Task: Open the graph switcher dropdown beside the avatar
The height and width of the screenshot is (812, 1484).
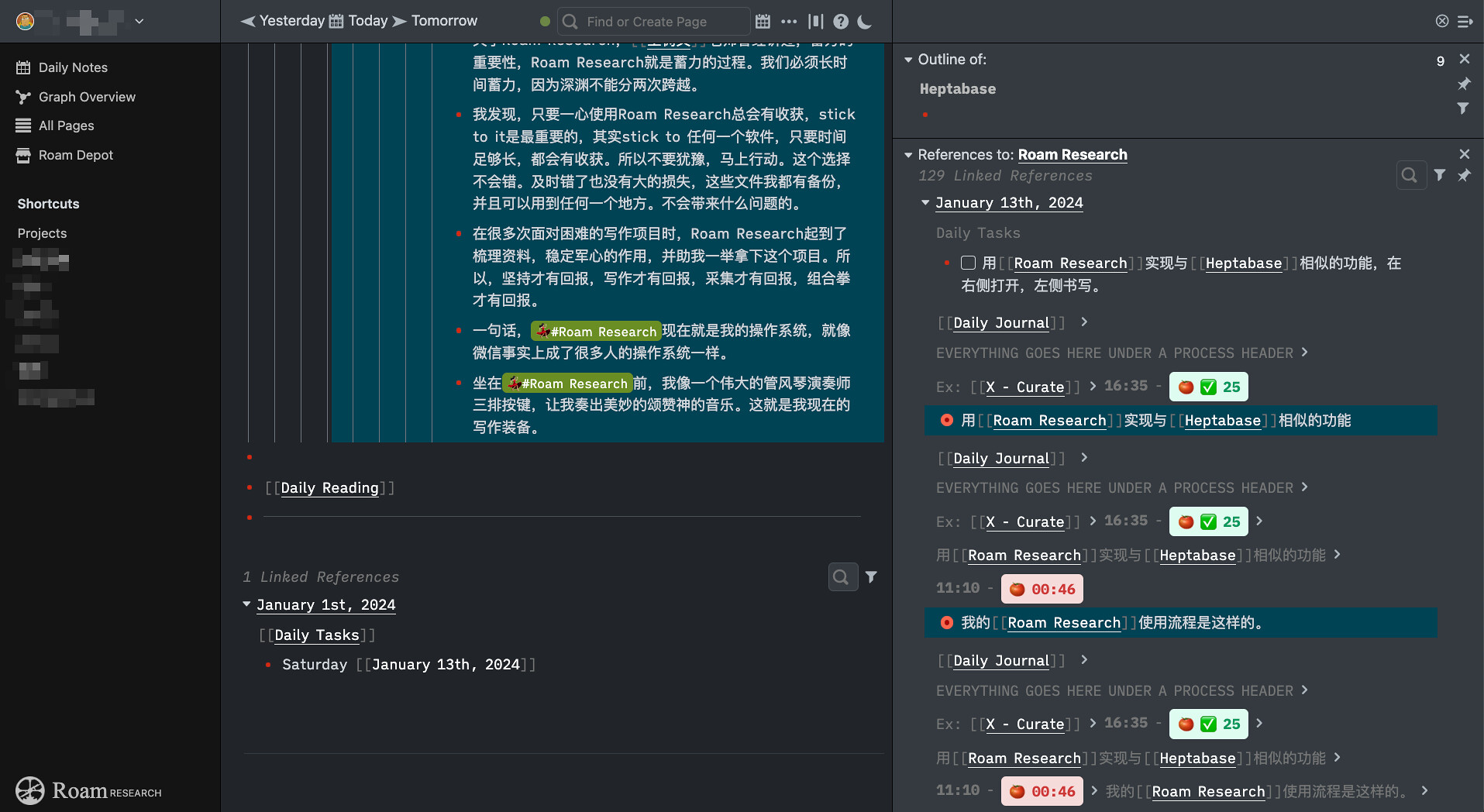Action: click(x=139, y=21)
